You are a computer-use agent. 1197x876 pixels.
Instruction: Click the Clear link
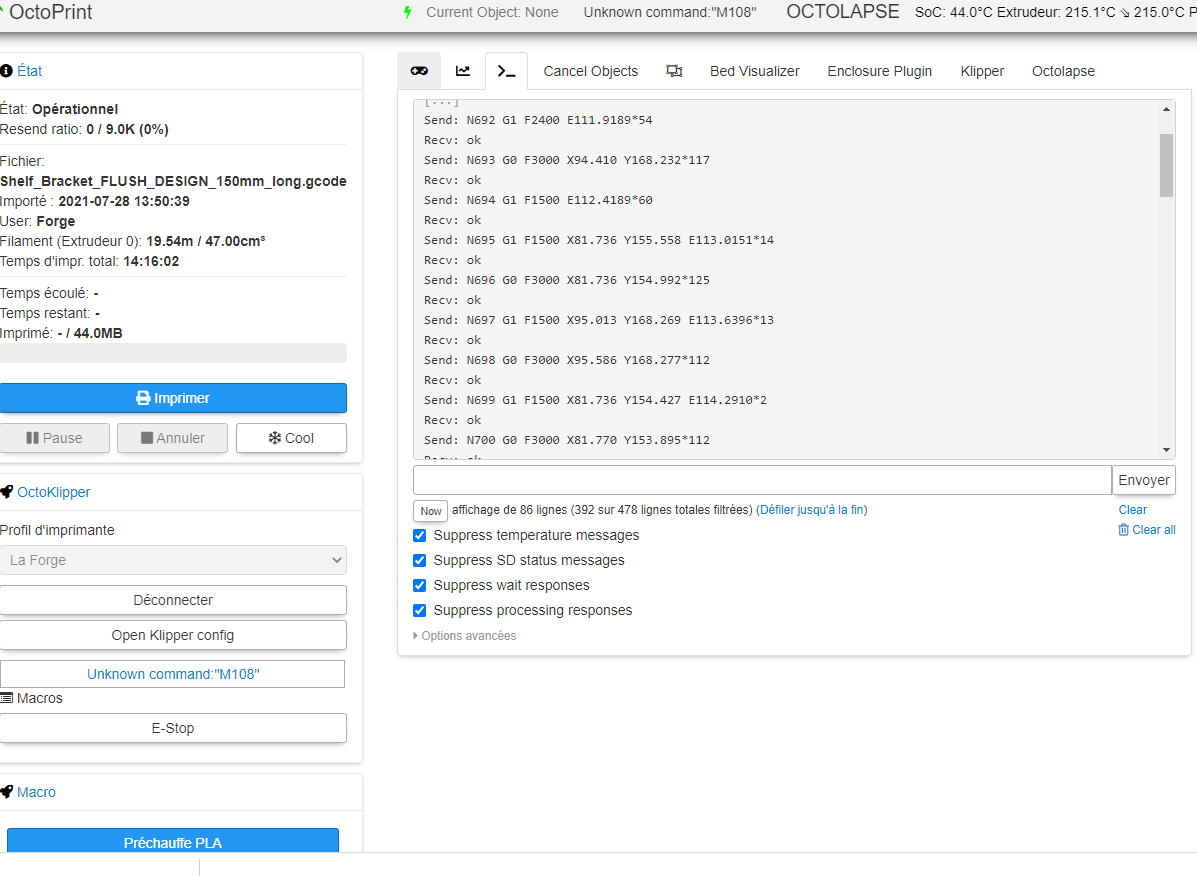tap(1132, 510)
